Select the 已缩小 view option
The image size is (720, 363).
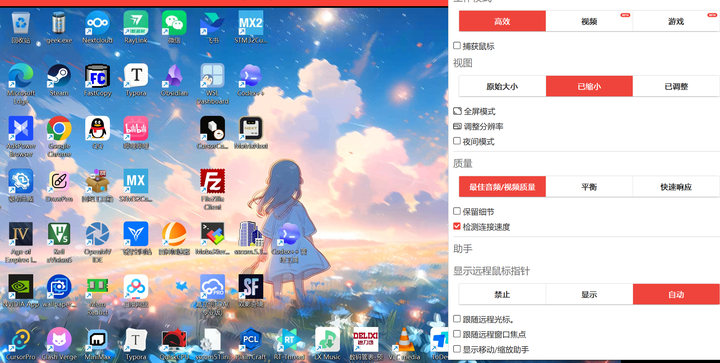click(x=589, y=86)
